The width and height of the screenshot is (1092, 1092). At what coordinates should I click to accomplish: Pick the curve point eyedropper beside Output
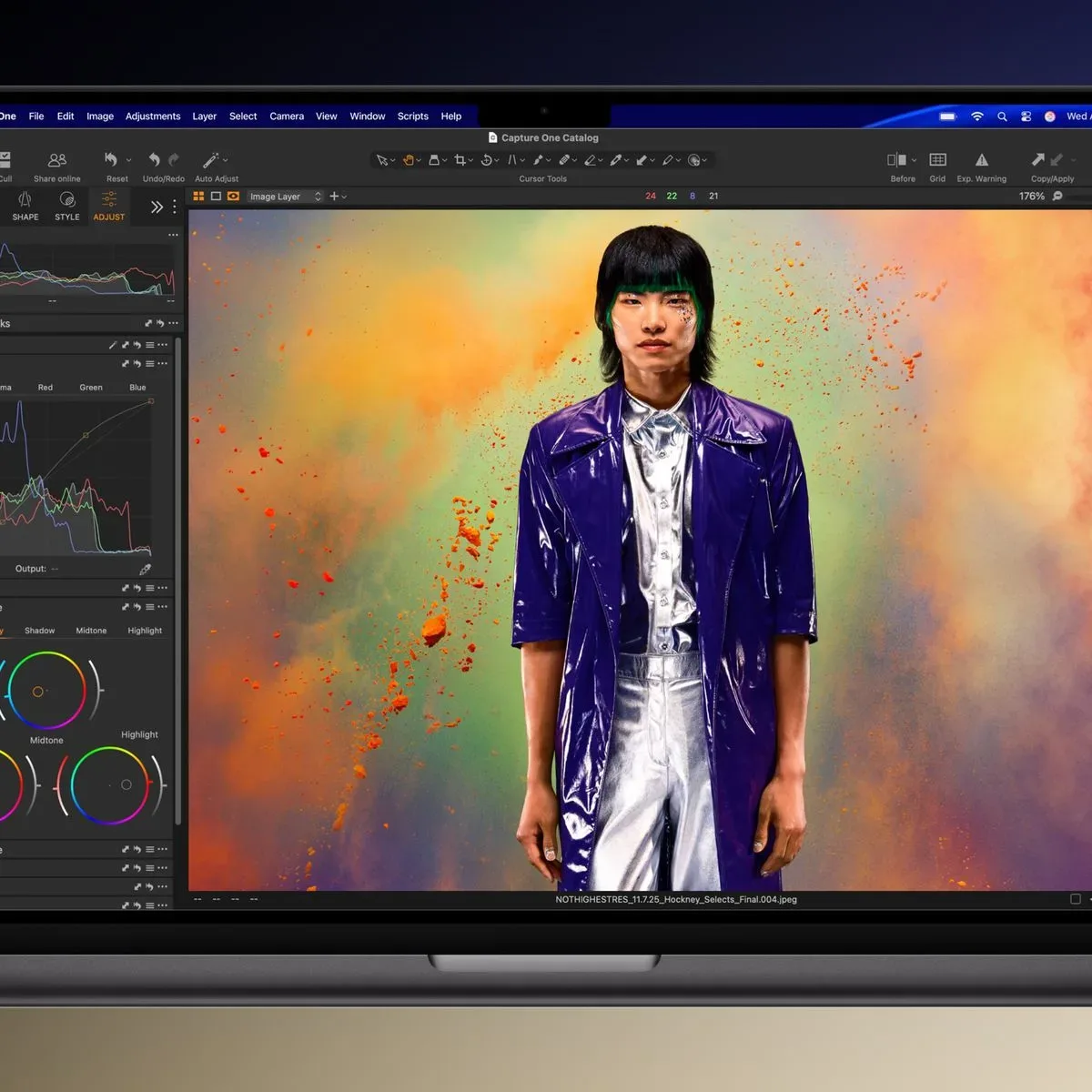[145, 569]
